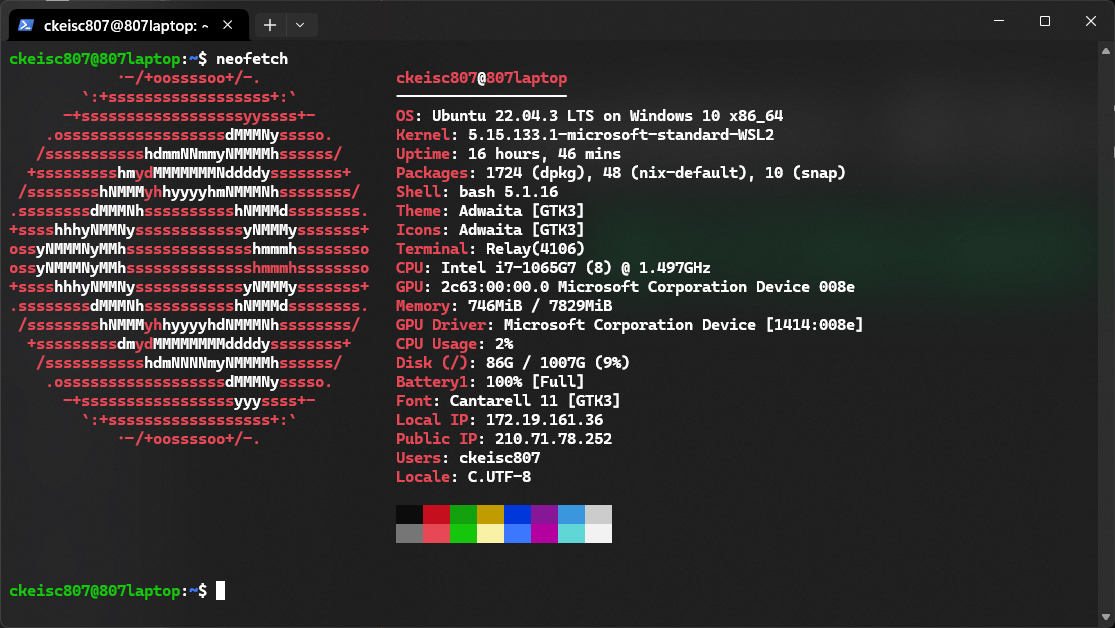This screenshot has width=1115, height=628.
Task: Click the GPU Driver value '[1414:008e]'
Action: (x=814, y=325)
